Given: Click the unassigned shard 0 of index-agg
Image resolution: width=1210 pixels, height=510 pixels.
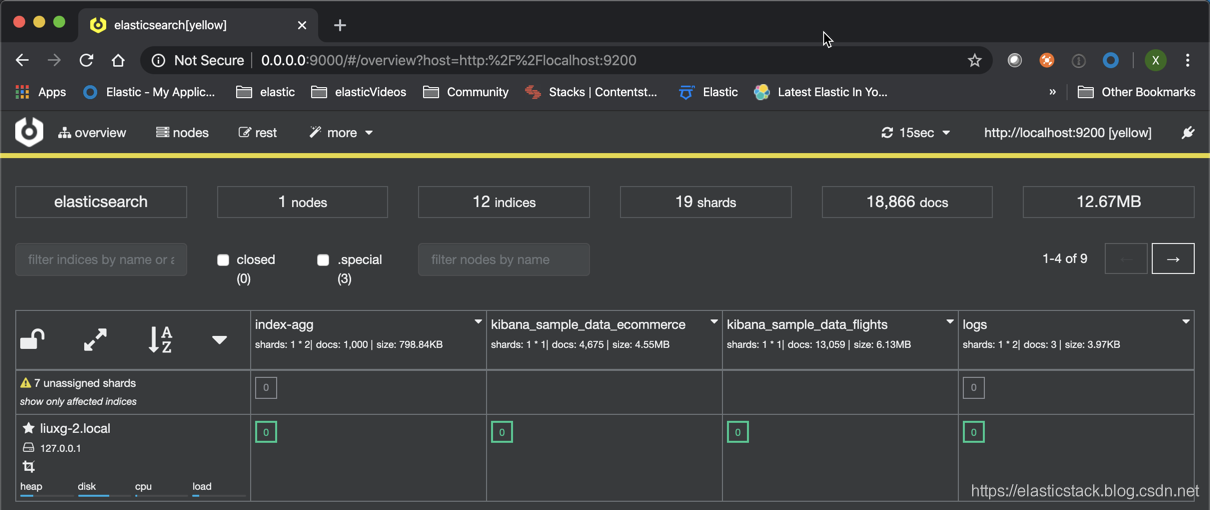Looking at the screenshot, I should point(266,388).
